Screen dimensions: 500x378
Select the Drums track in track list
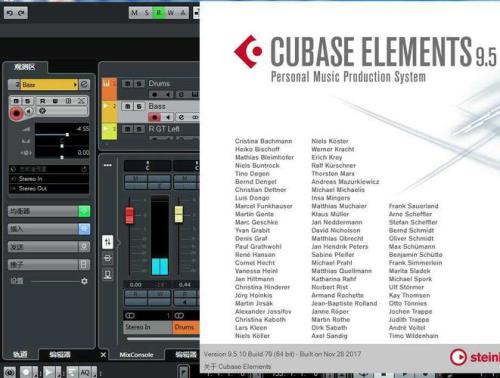(159, 83)
